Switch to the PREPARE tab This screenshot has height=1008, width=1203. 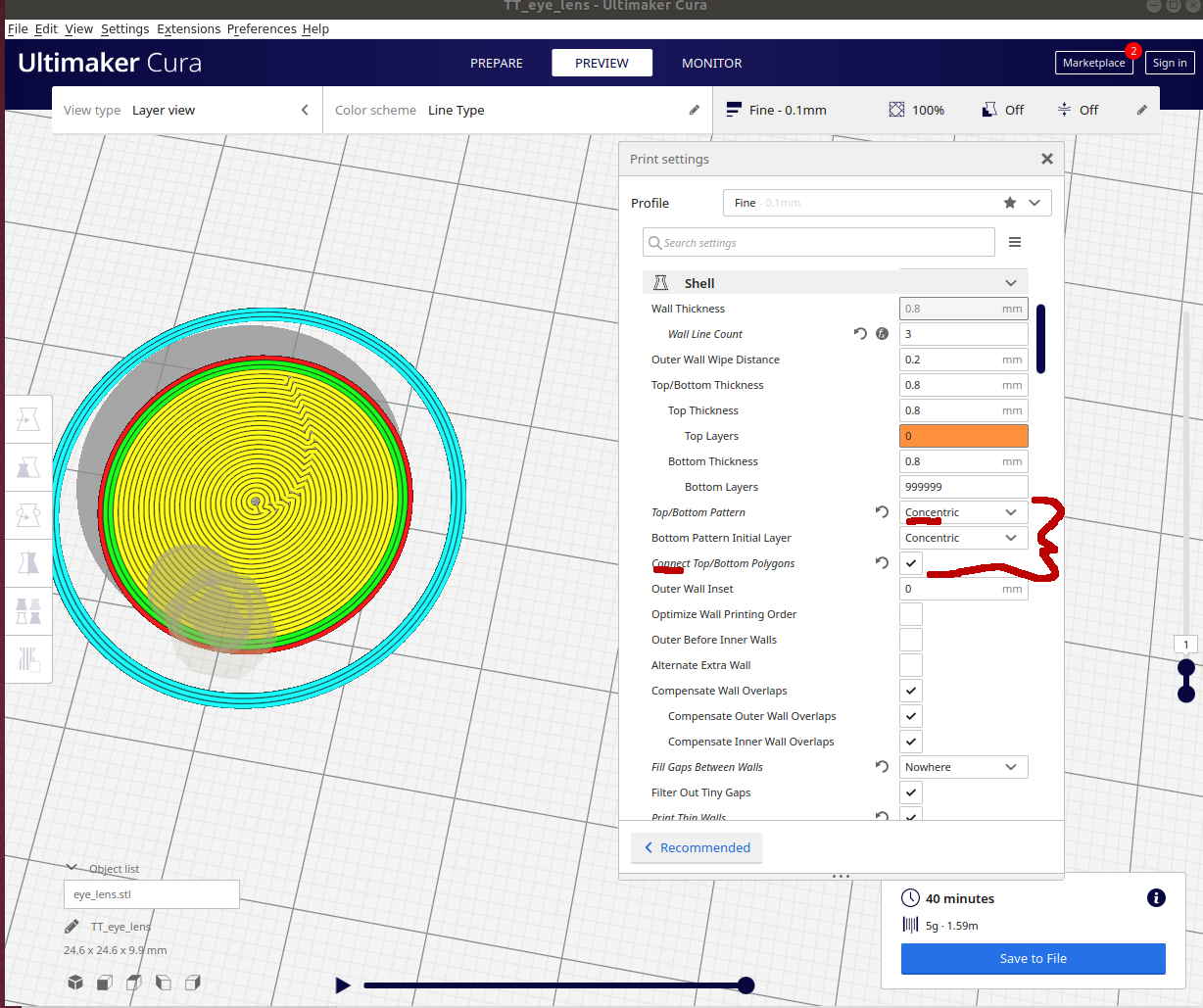click(x=497, y=63)
